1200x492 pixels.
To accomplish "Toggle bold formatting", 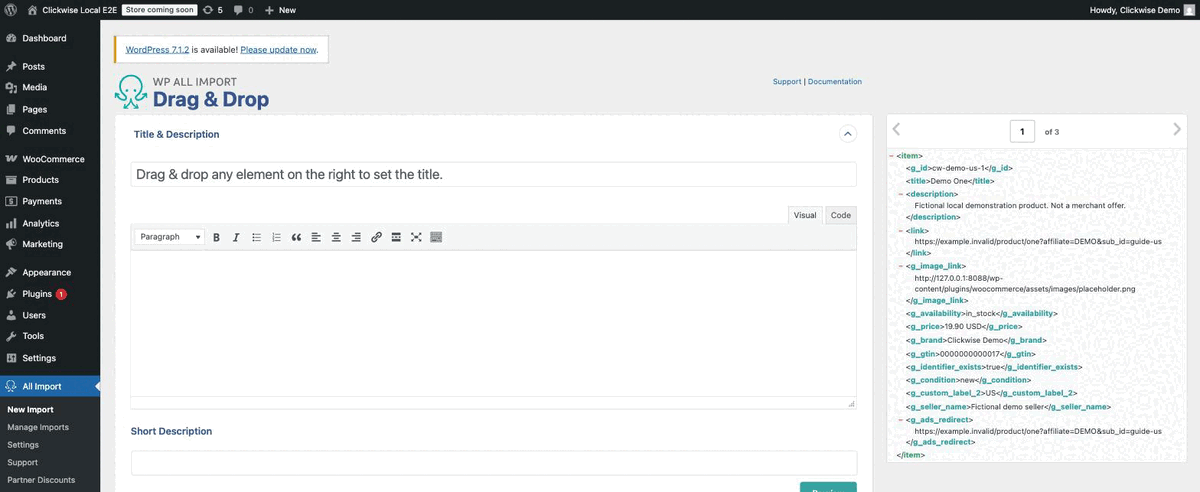I will click(216, 237).
